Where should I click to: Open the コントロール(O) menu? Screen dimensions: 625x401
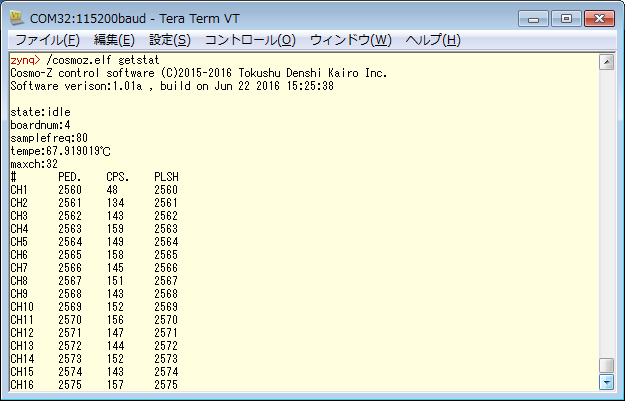pyautogui.click(x=250, y=40)
